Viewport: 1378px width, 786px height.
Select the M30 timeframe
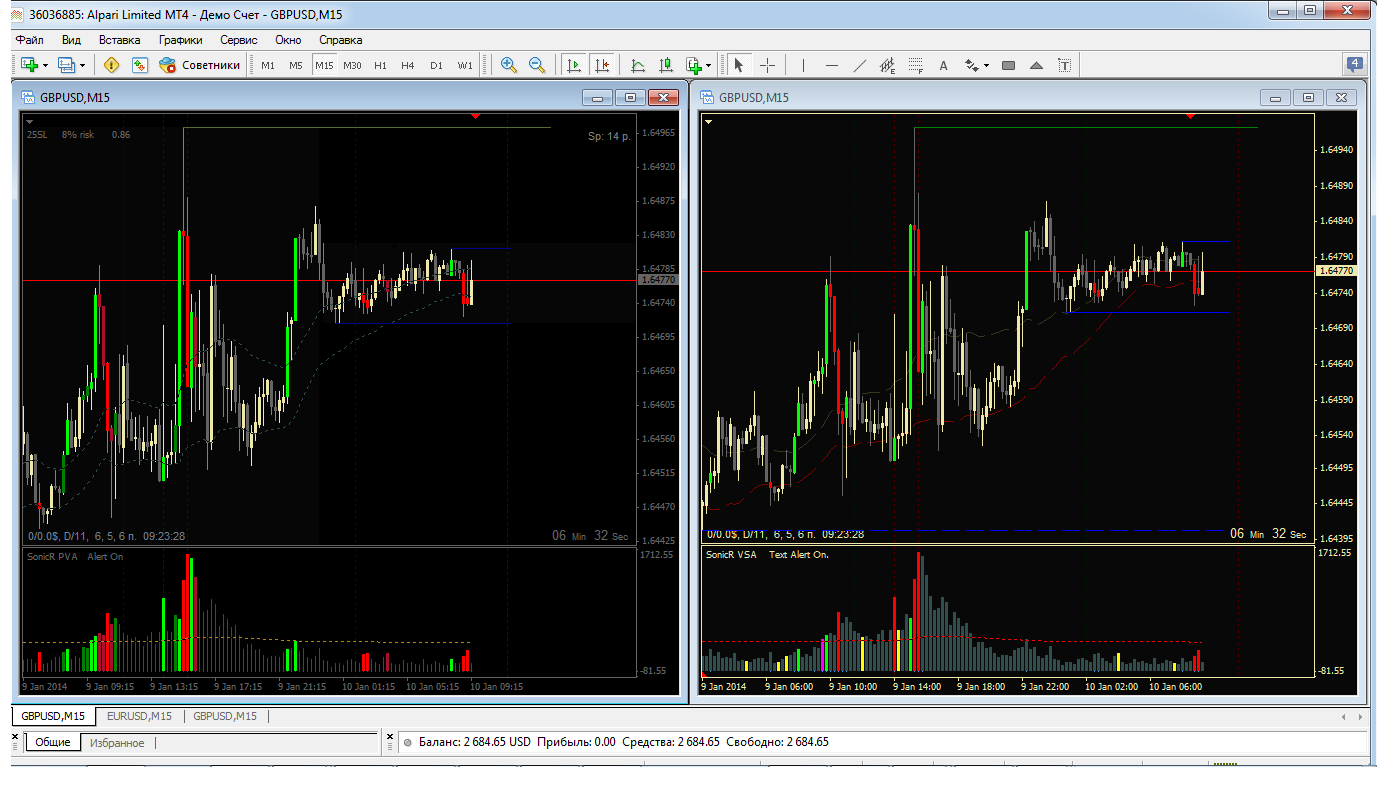(352, 65)
